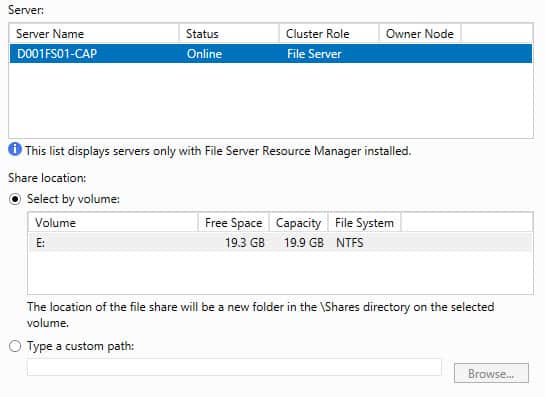Screen dimensions: 545x397
Task: Click the File System column header
Action: point(365,222)
